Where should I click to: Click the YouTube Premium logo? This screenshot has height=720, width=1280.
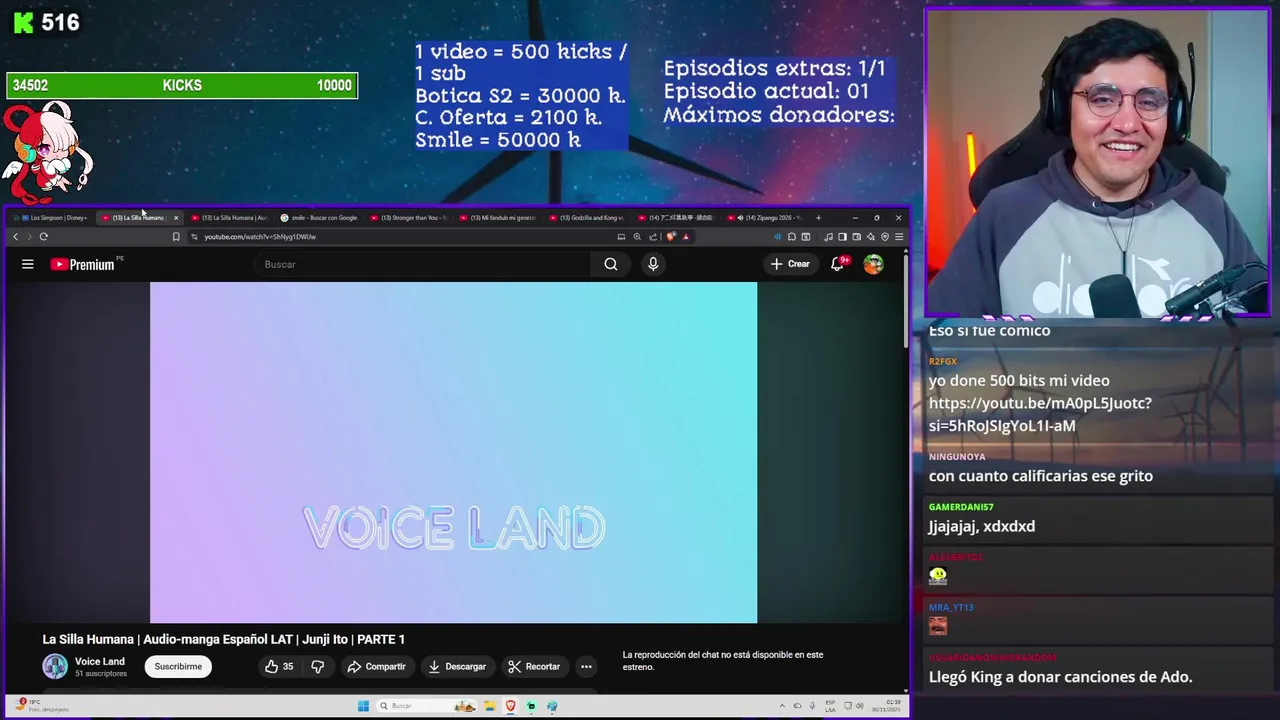click(x=83, y=264)
